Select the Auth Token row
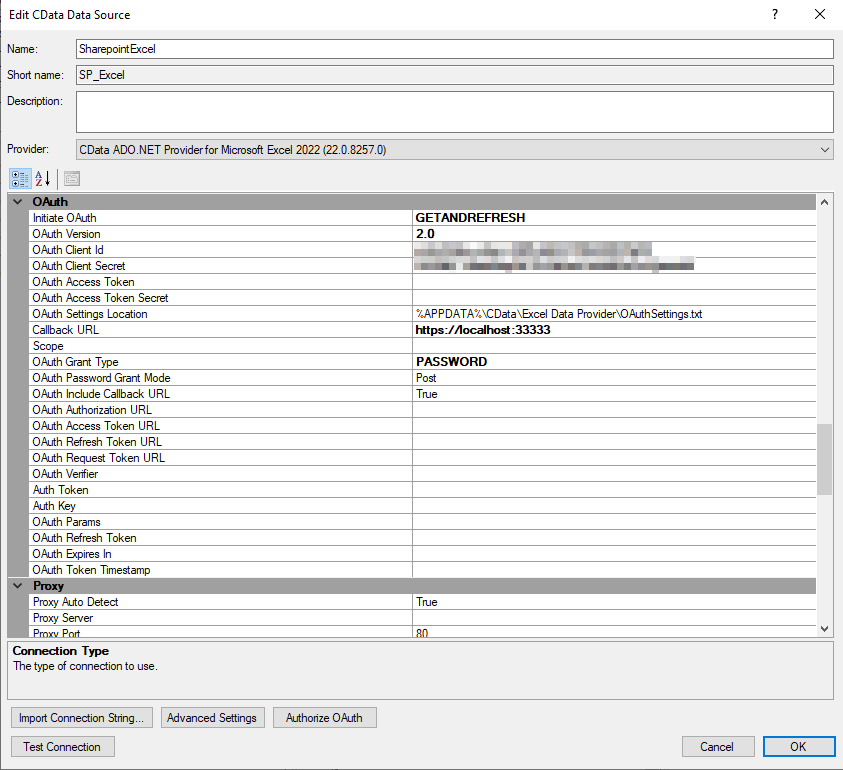This screenshot has width=843, height=770. [422, 490]
